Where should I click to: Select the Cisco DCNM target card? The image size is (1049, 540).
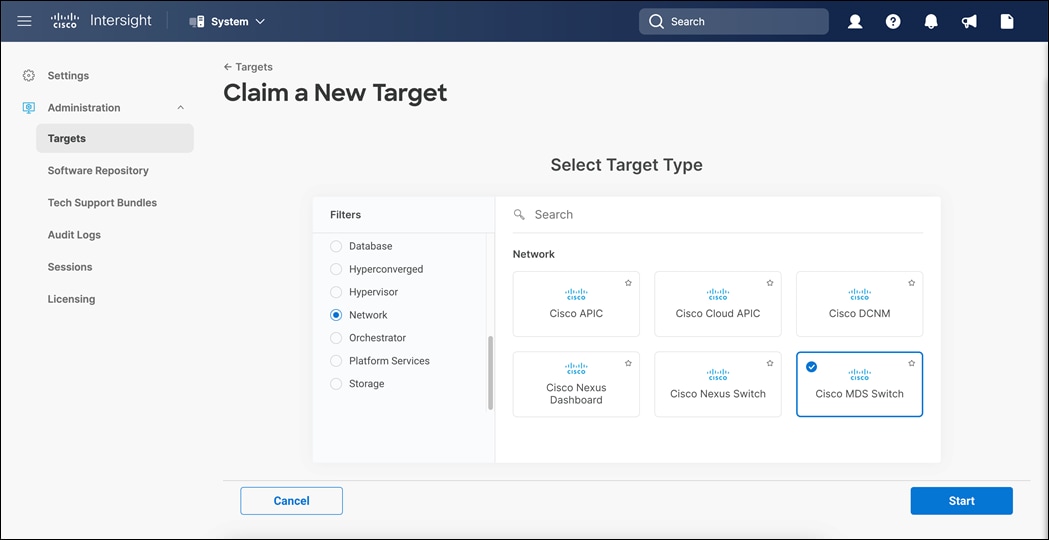[860, 304]
